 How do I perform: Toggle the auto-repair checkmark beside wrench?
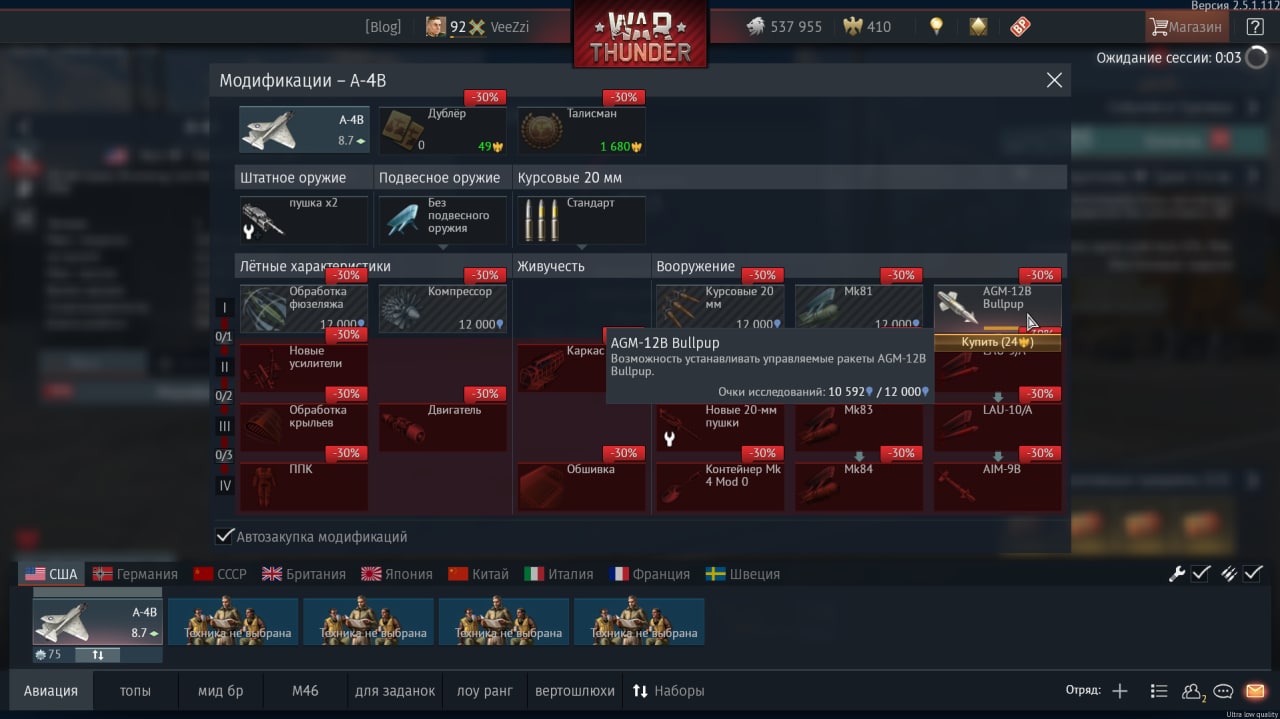tap(1201, 574)
